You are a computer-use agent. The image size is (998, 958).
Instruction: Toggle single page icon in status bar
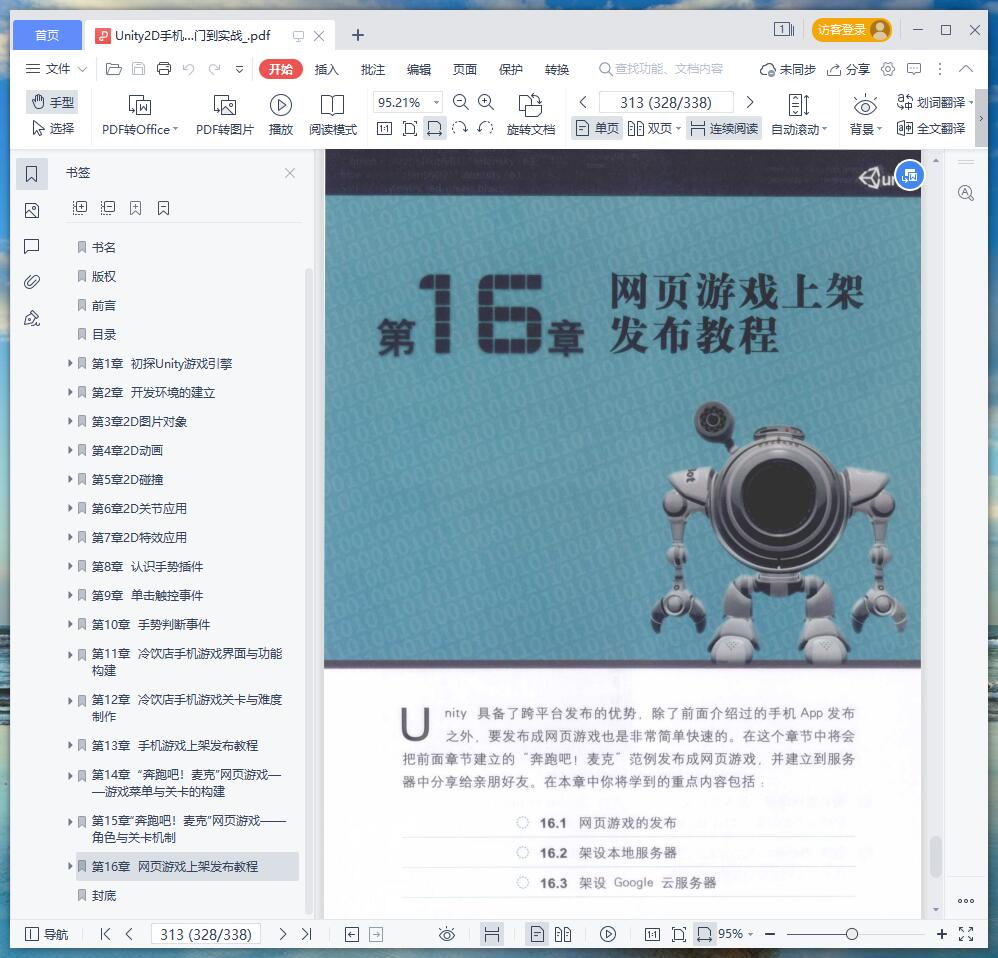[537, 934]
